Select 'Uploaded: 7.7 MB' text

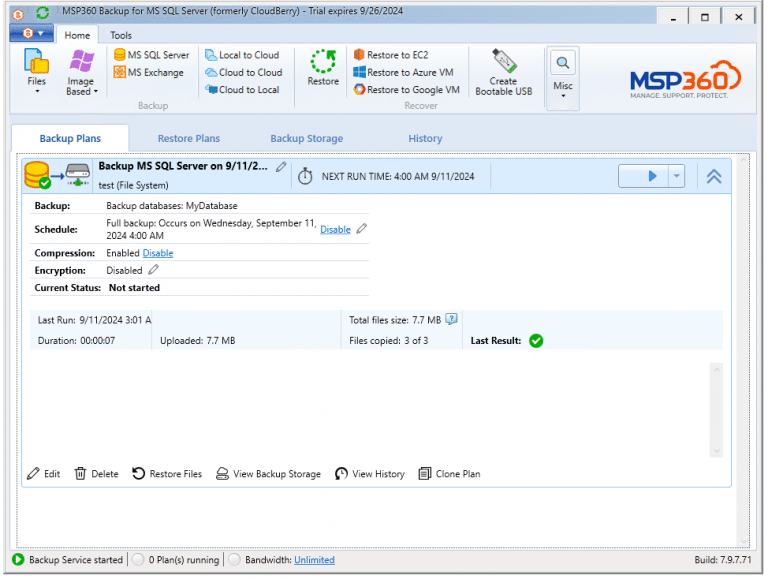click(x=197, y=340)
